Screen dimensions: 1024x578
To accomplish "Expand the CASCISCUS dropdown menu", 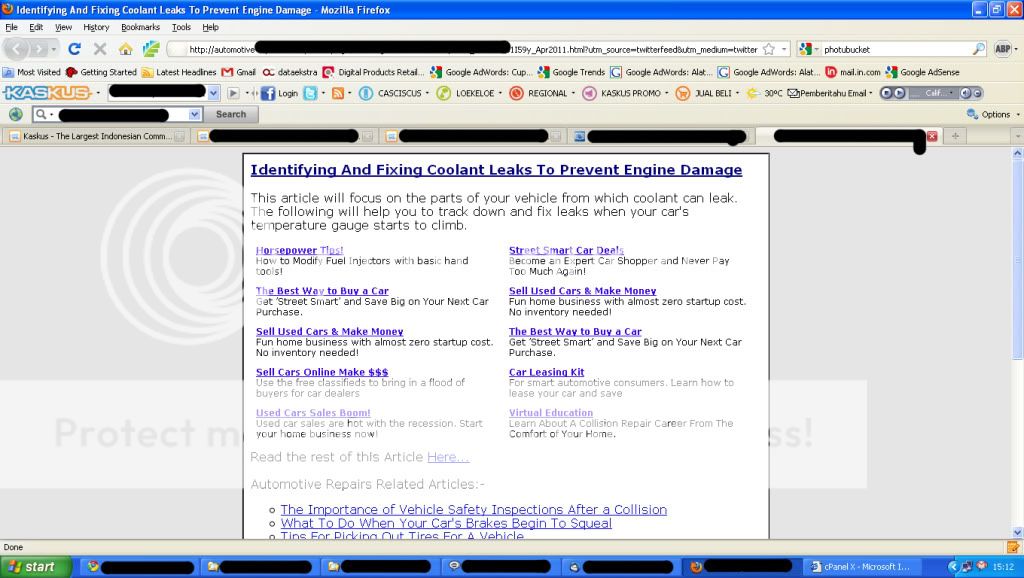I will [427, 93].
